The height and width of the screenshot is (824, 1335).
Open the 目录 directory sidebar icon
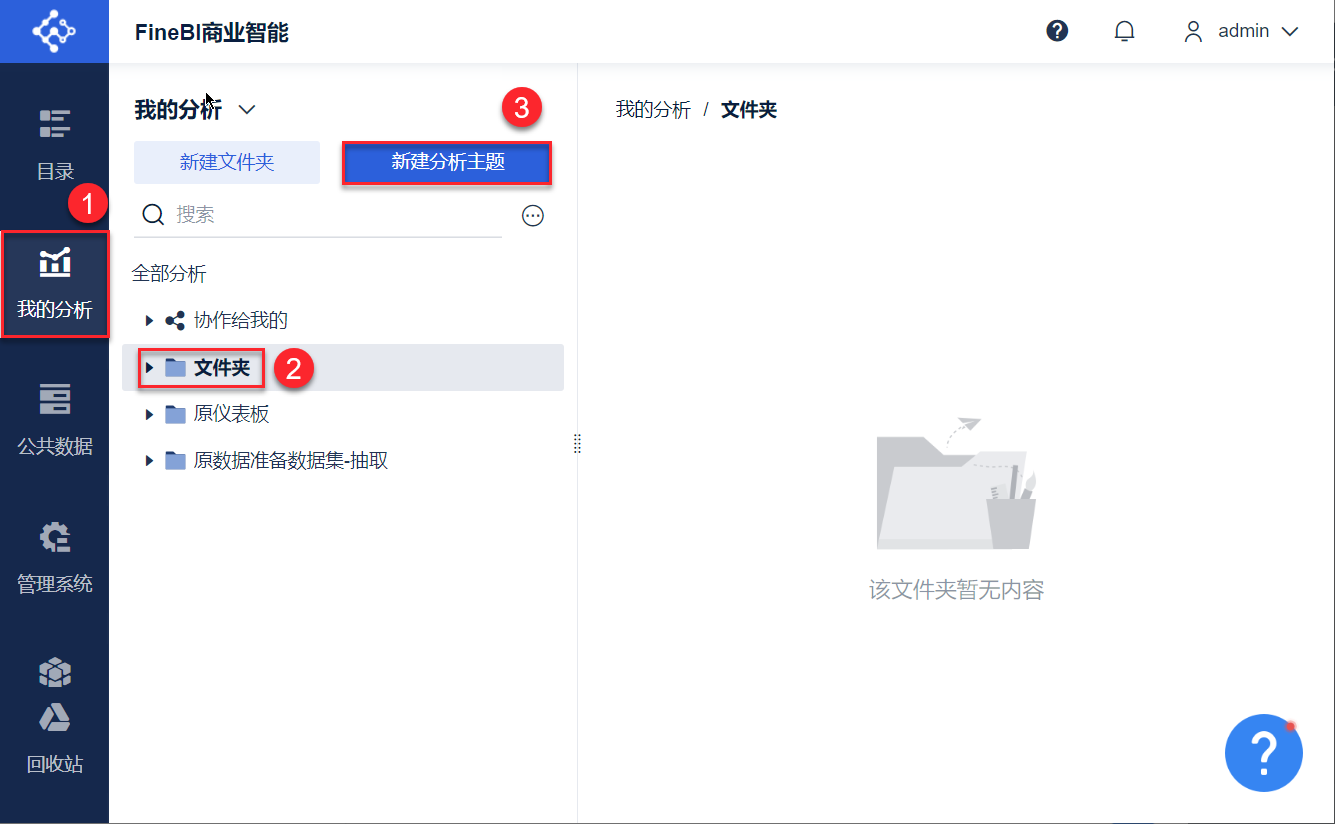55,144
